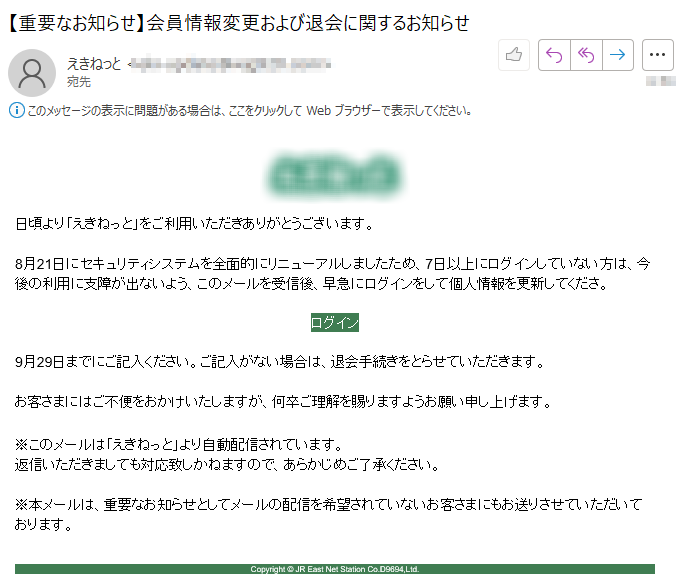
Task: Click the thumbs-up like icon
Action: click(x=514, y=55)
